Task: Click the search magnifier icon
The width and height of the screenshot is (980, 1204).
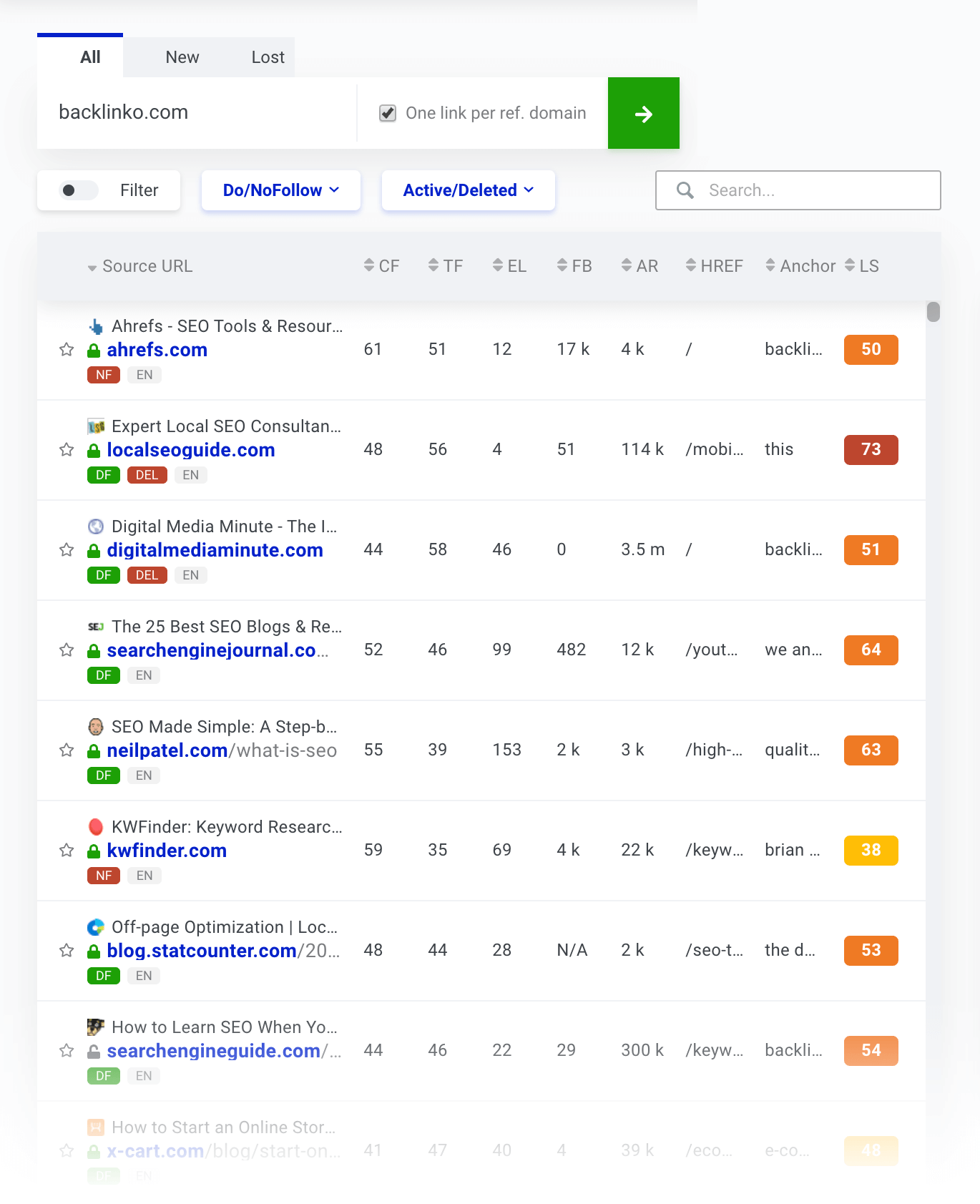Action: 685,190
